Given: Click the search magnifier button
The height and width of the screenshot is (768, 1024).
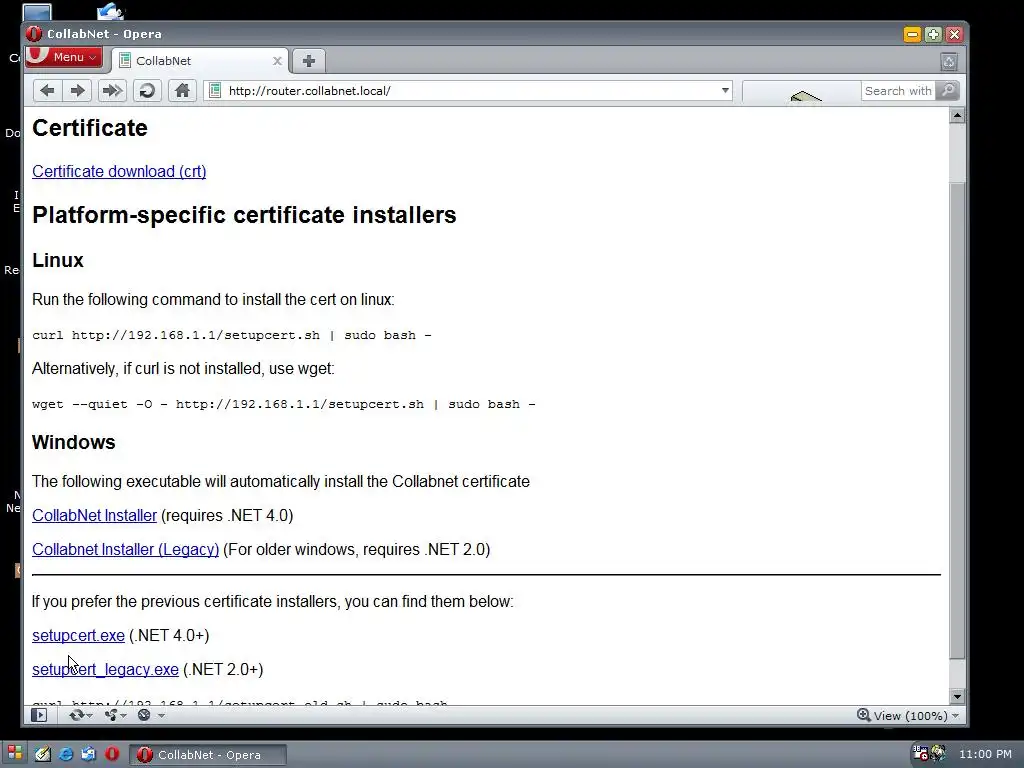Looking at the screenshot, I should pos(947,91).
